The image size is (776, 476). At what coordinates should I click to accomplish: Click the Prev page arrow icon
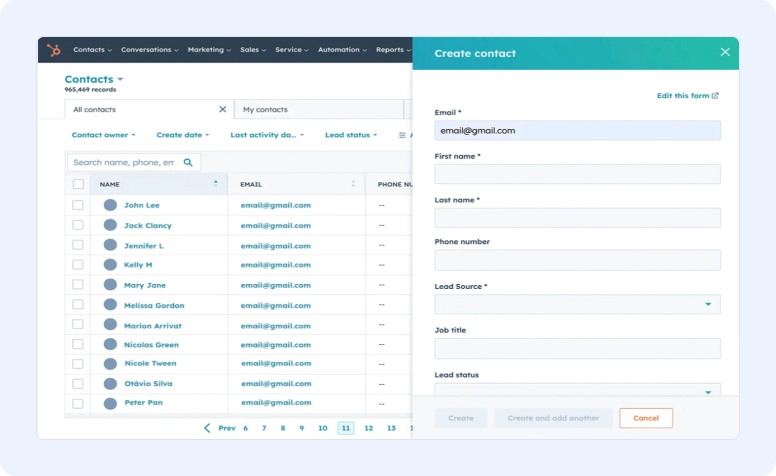[207, 428]
